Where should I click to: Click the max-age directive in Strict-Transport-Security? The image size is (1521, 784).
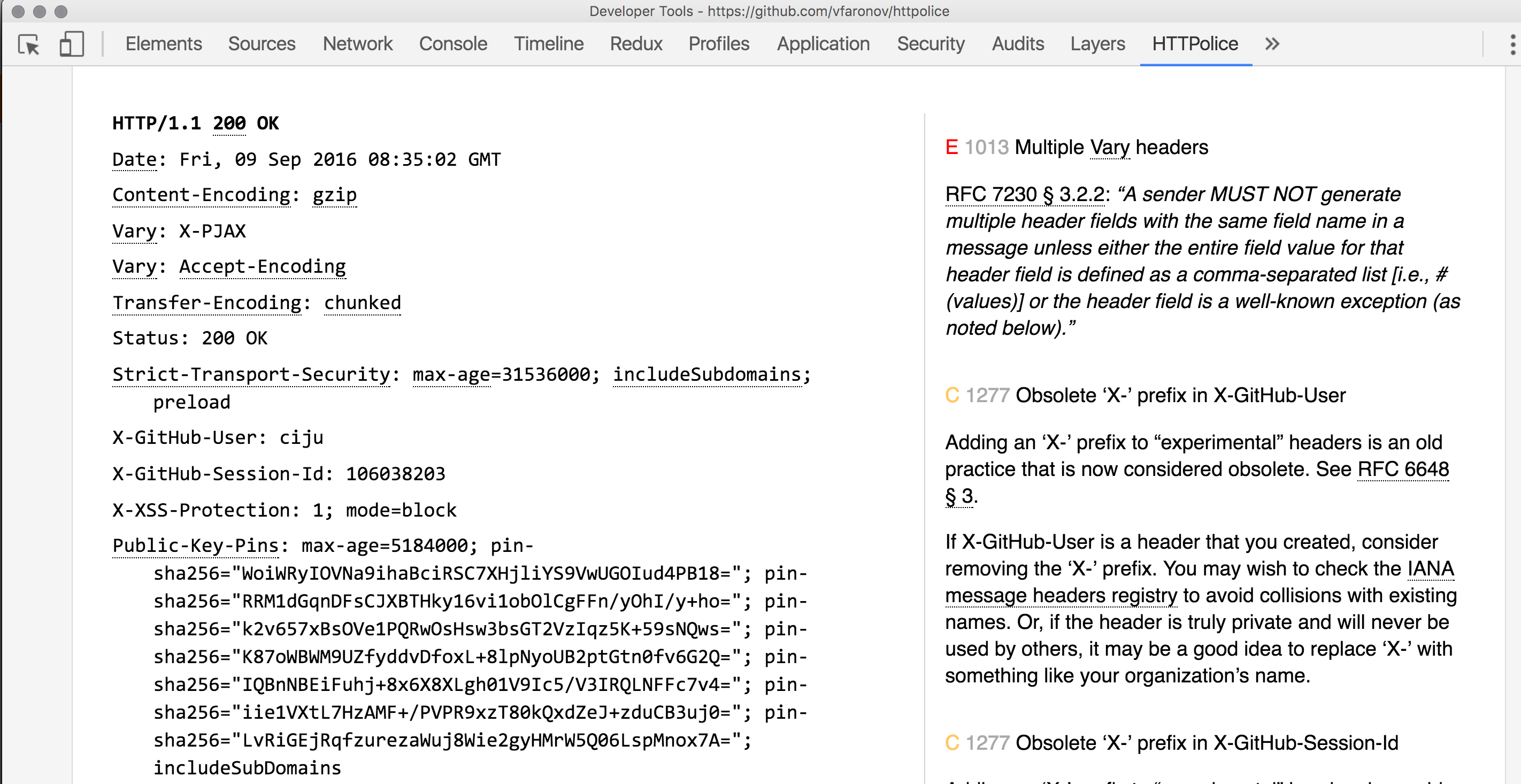pos(452,375)
